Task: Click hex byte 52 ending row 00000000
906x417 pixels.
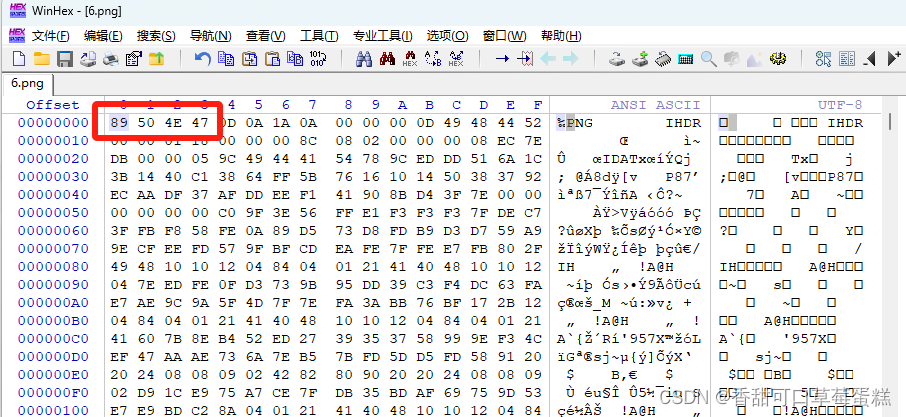Action: pos(534,122)
